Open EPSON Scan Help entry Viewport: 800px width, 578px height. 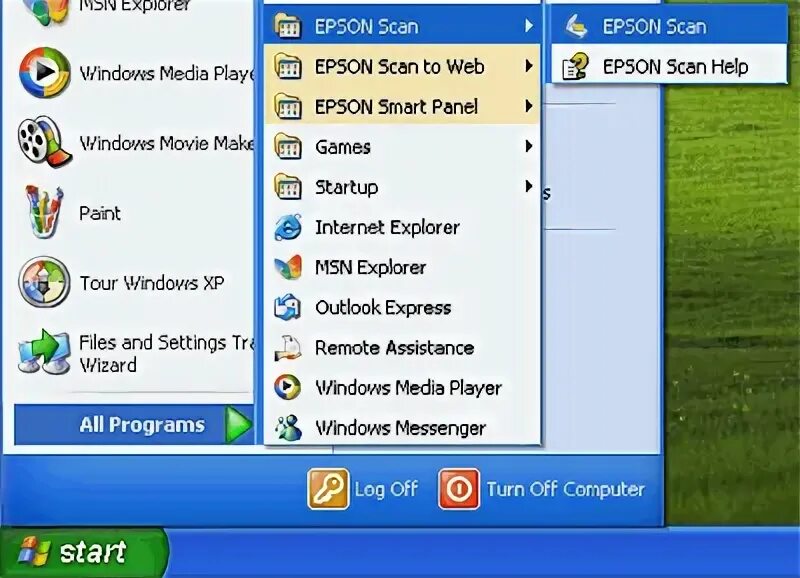tap(669, 67)
